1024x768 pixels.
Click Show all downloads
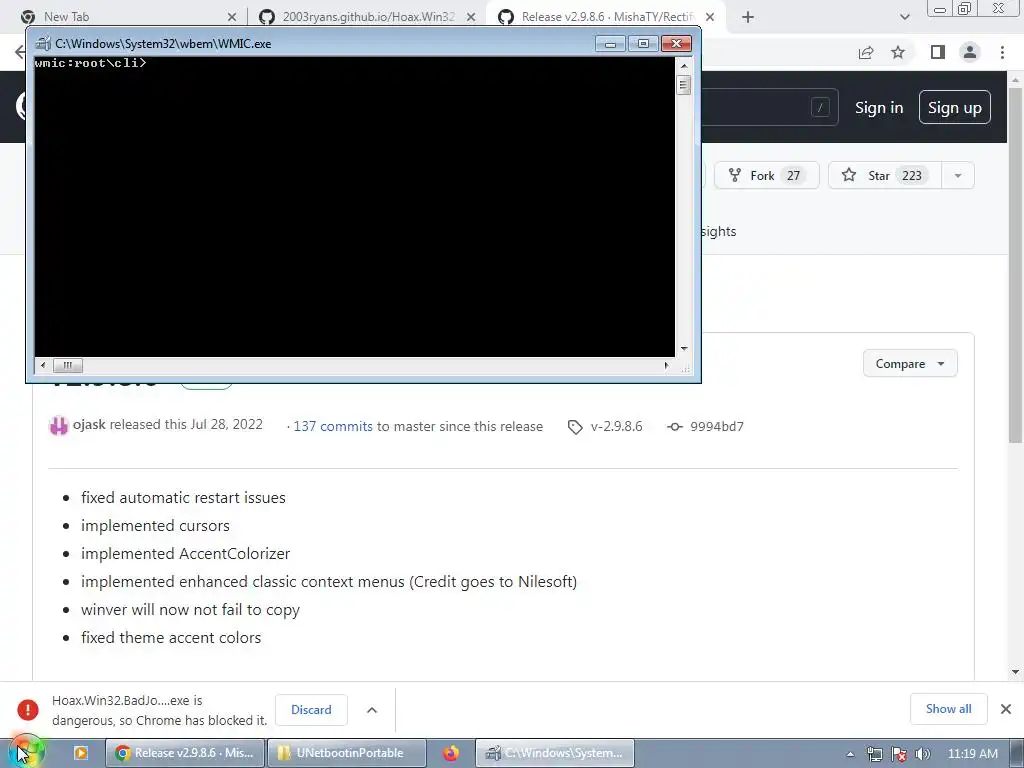coord(948,709)
